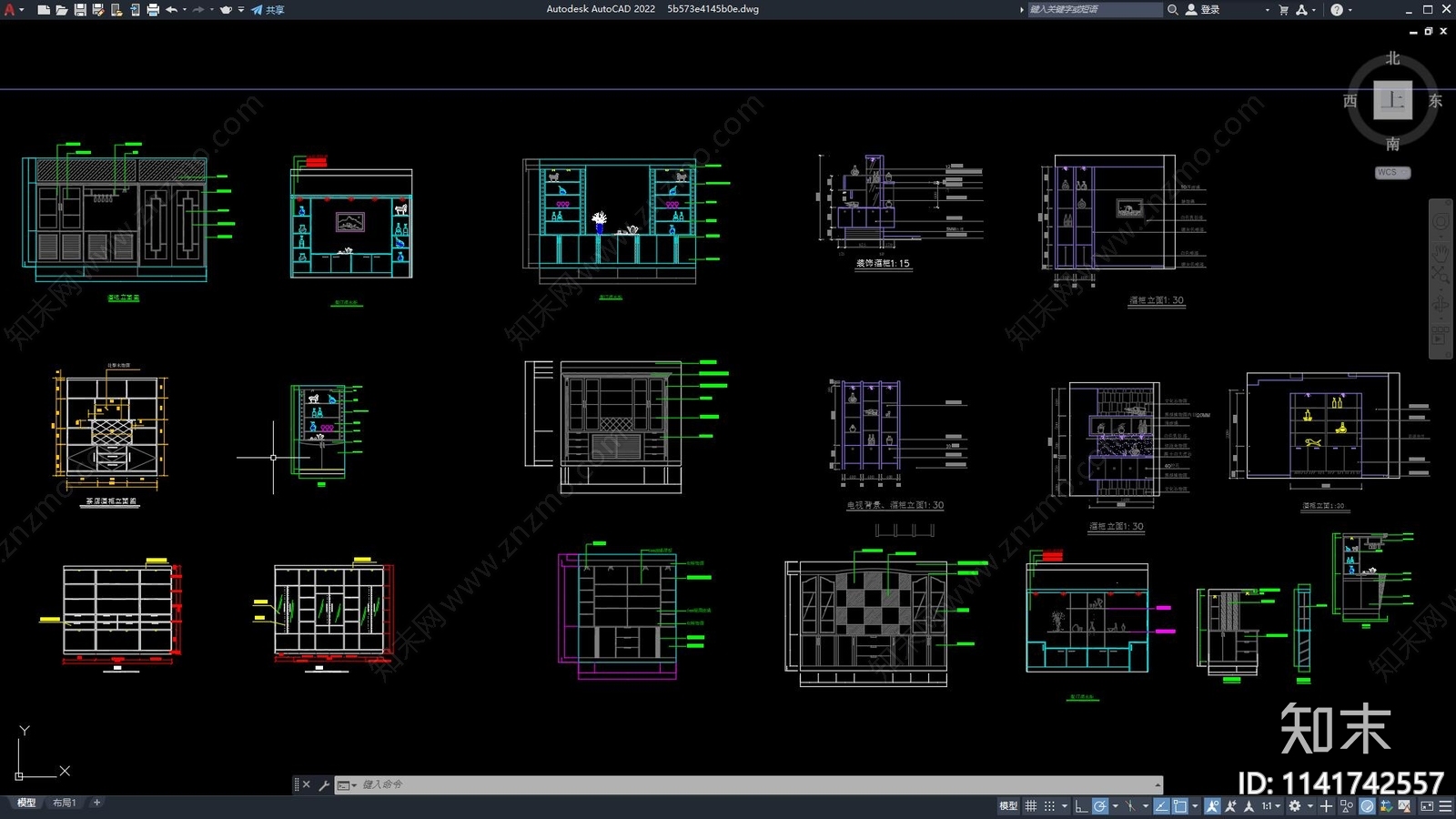
Task: Open Autodesk App Store cart icon
Action: 1284,10
